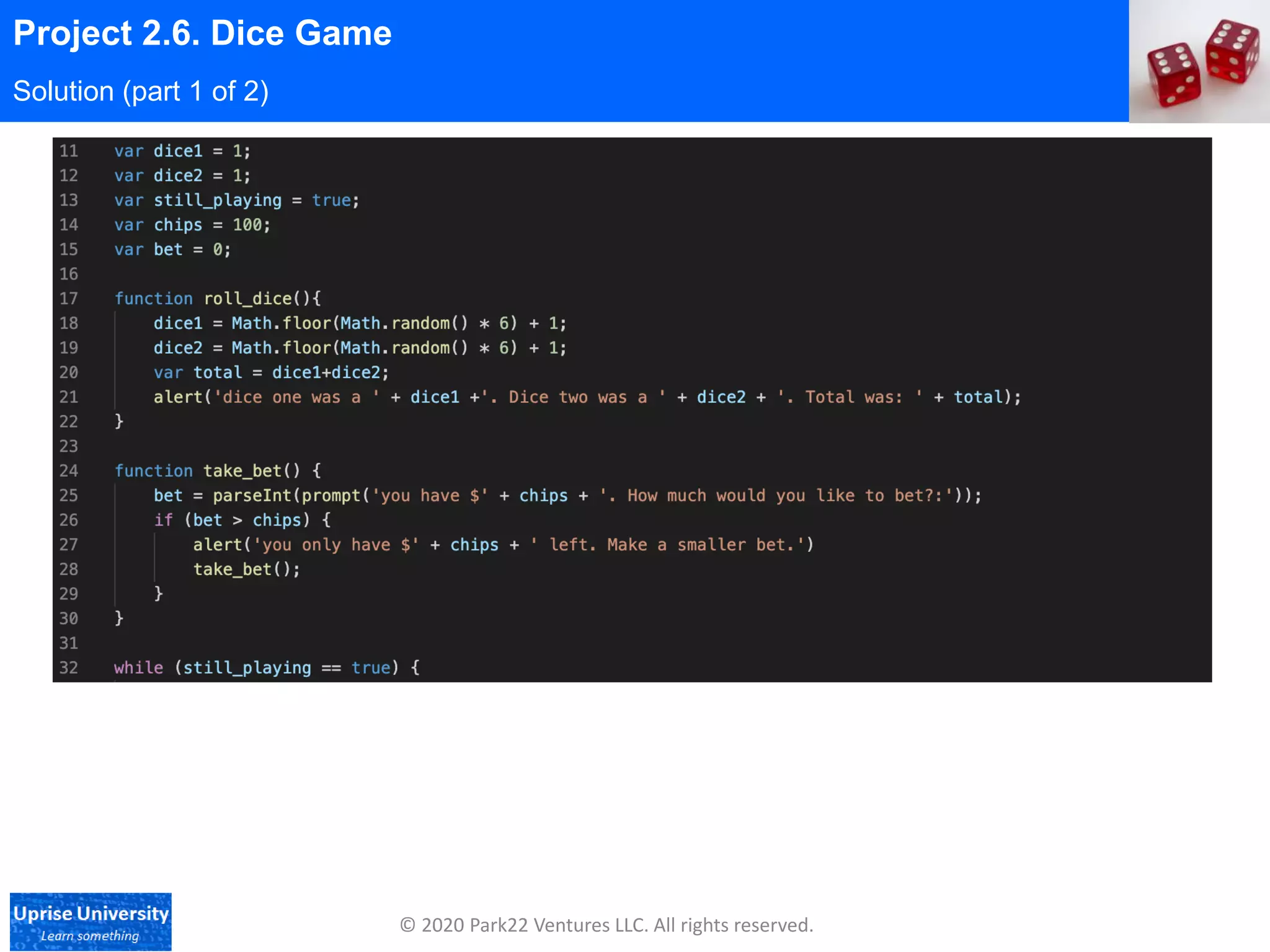Click line number 17 in gutter

(69, 299)
